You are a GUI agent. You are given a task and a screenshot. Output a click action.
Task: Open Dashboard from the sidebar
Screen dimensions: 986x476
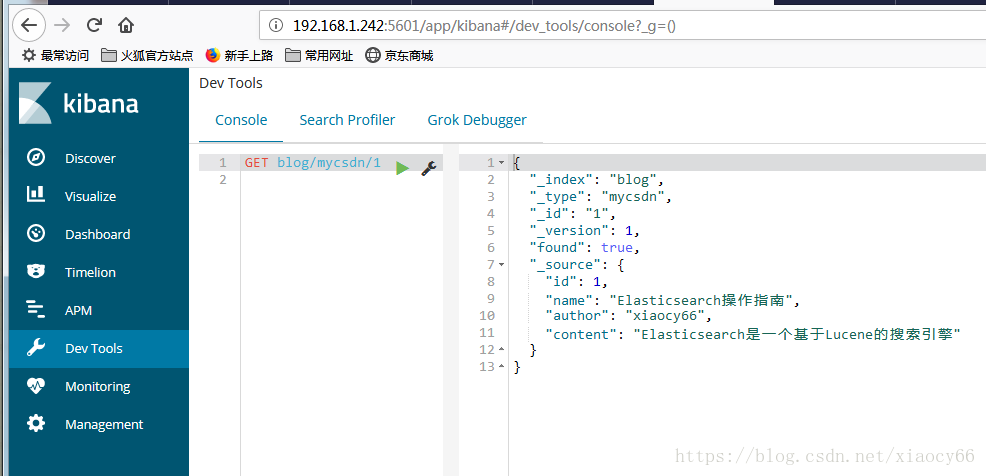[x=99, y=234]
